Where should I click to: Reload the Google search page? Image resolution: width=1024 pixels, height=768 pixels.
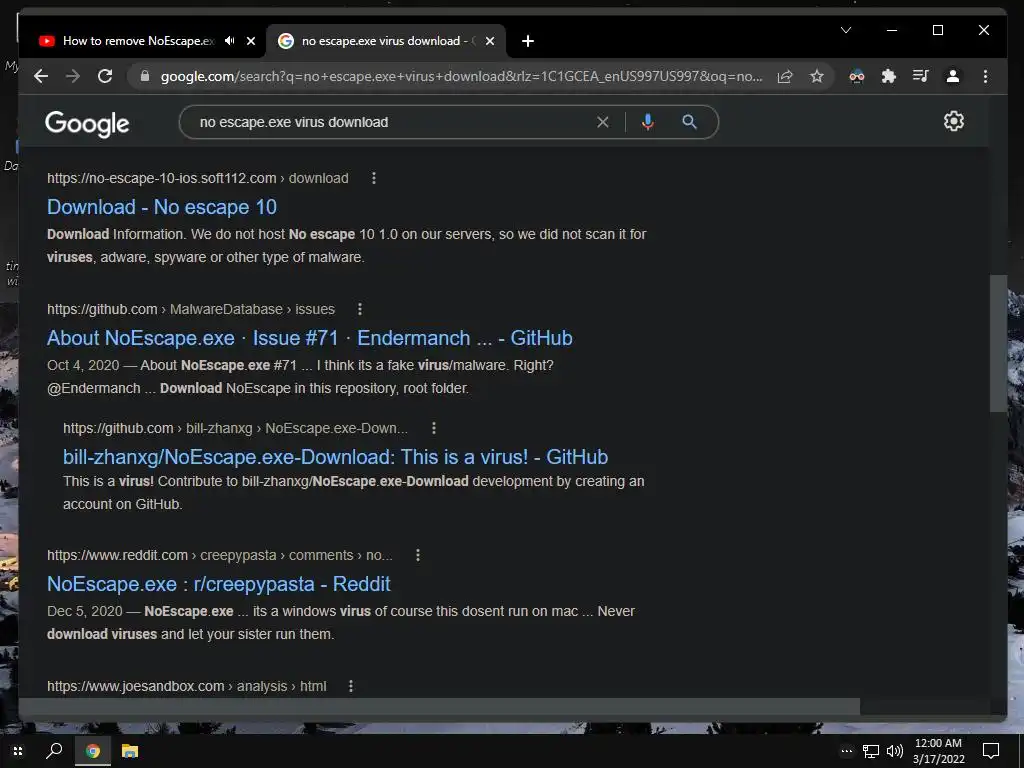[x=105, y=76]
